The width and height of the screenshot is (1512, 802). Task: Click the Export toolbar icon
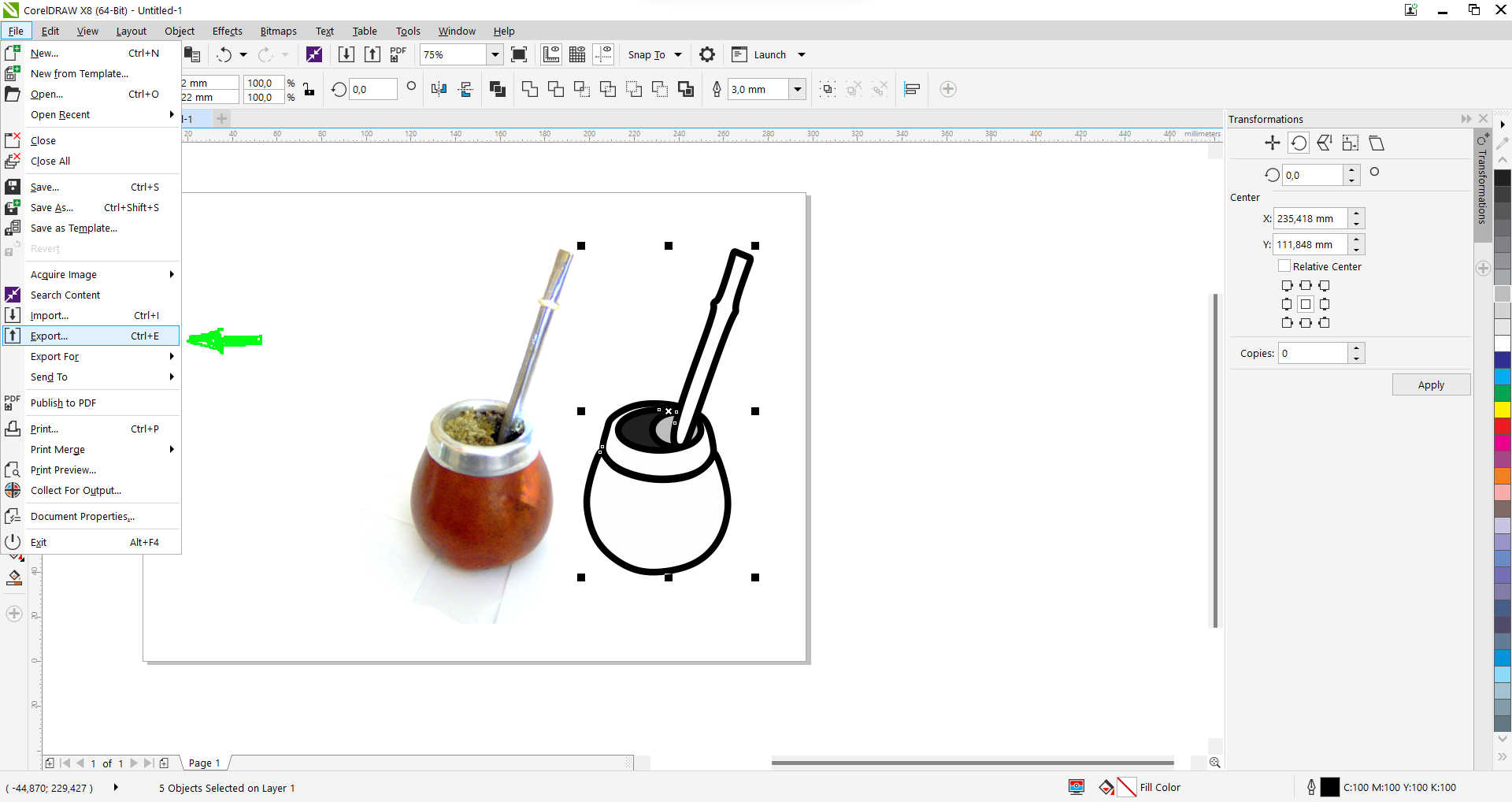pyautogui.click(x=372, y=54)
